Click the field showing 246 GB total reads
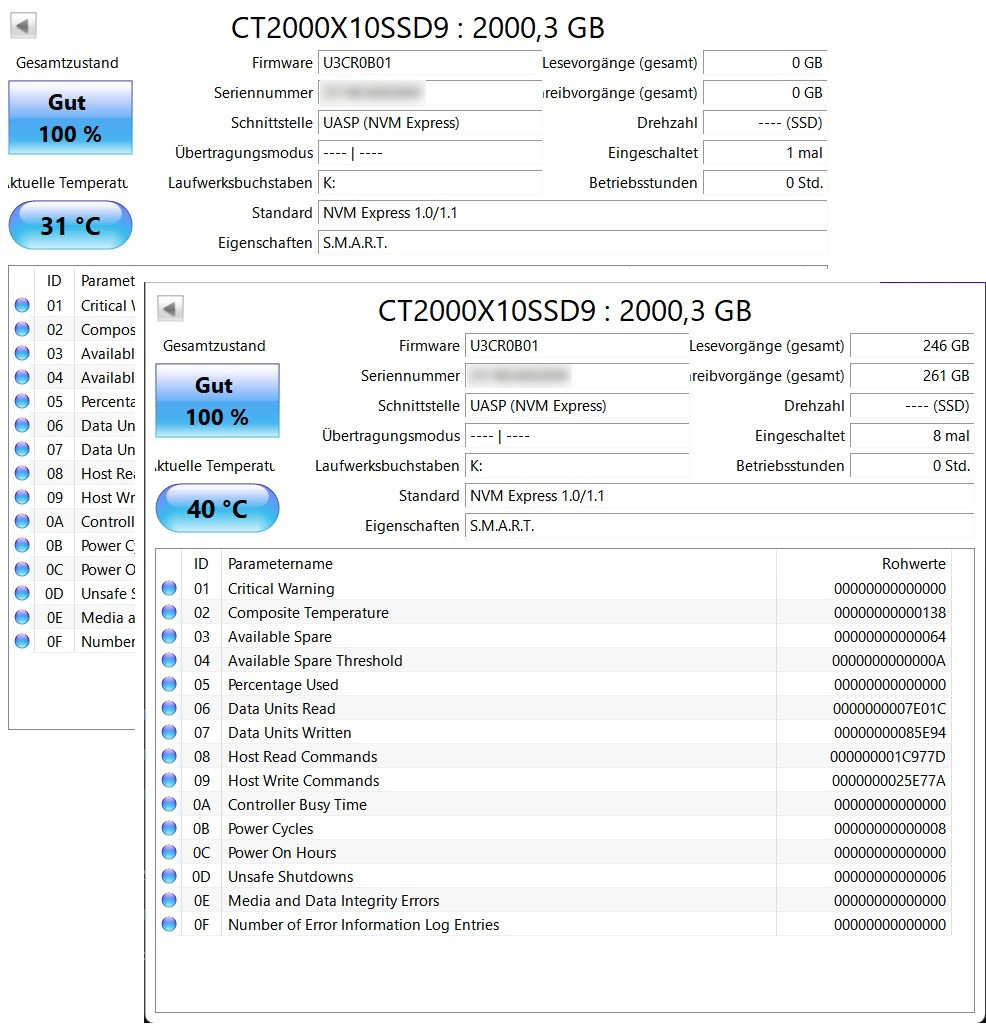The height and width of the screenshot is (1024, 986). 911,346
